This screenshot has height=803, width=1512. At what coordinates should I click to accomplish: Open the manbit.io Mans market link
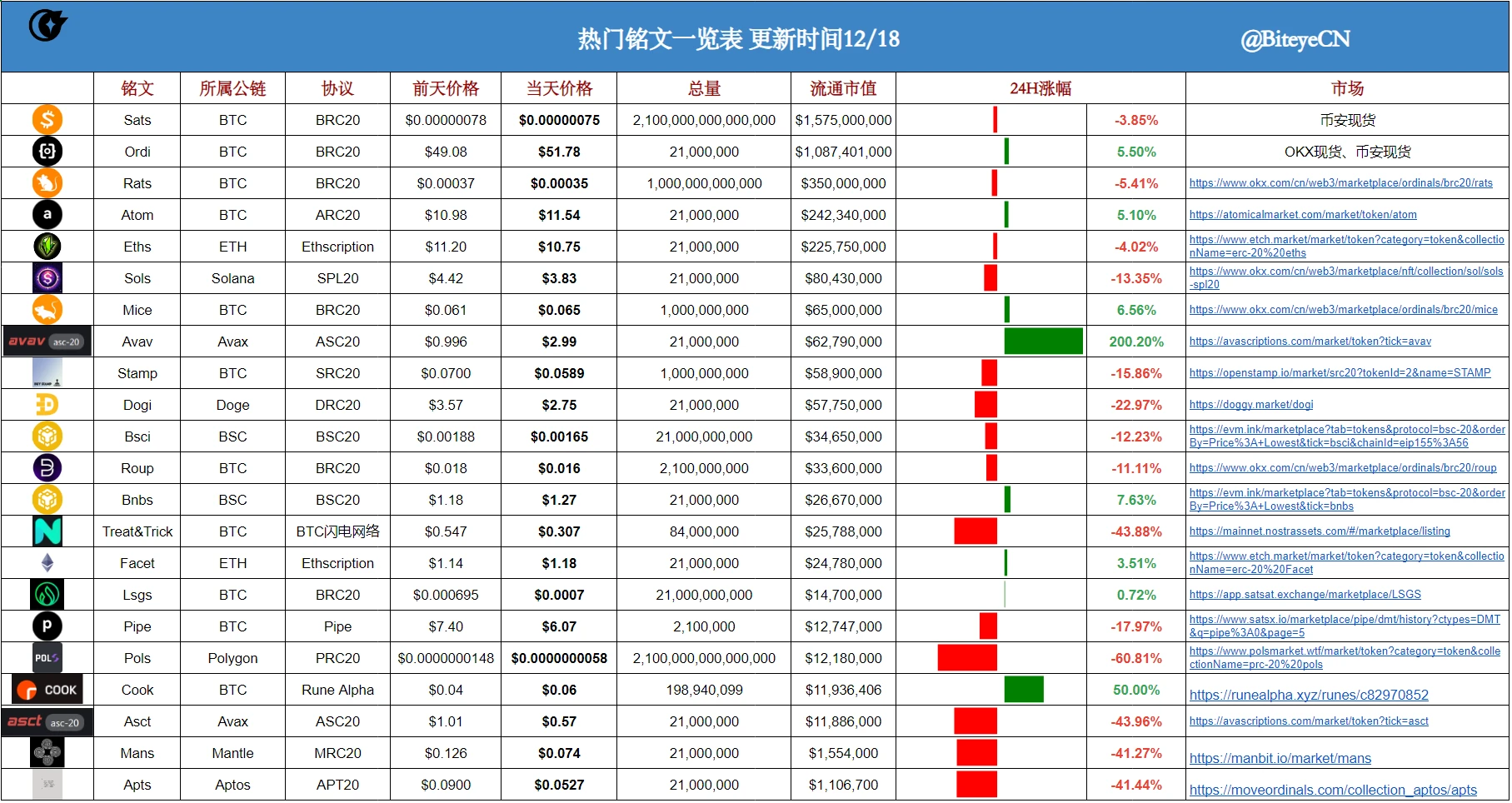pyautogui.click(x=1280, y=758)
